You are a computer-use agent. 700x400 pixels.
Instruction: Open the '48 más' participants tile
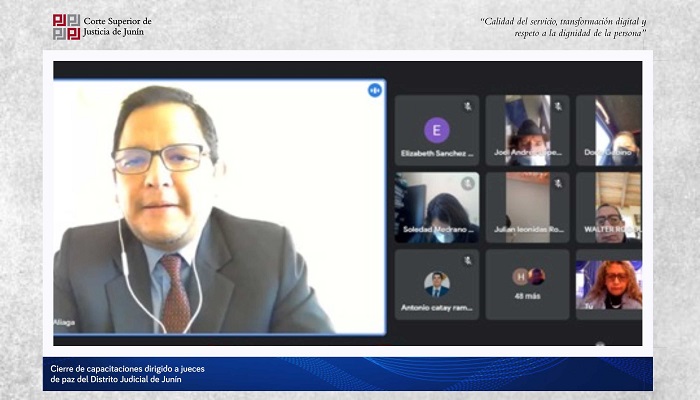[x=527, y=284]
